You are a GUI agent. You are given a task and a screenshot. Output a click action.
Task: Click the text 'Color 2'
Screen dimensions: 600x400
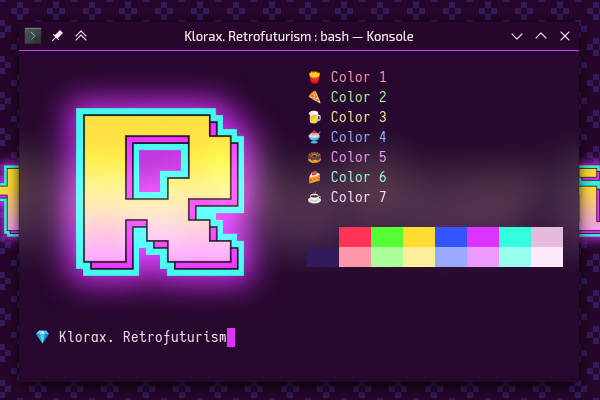coord(359,97)
